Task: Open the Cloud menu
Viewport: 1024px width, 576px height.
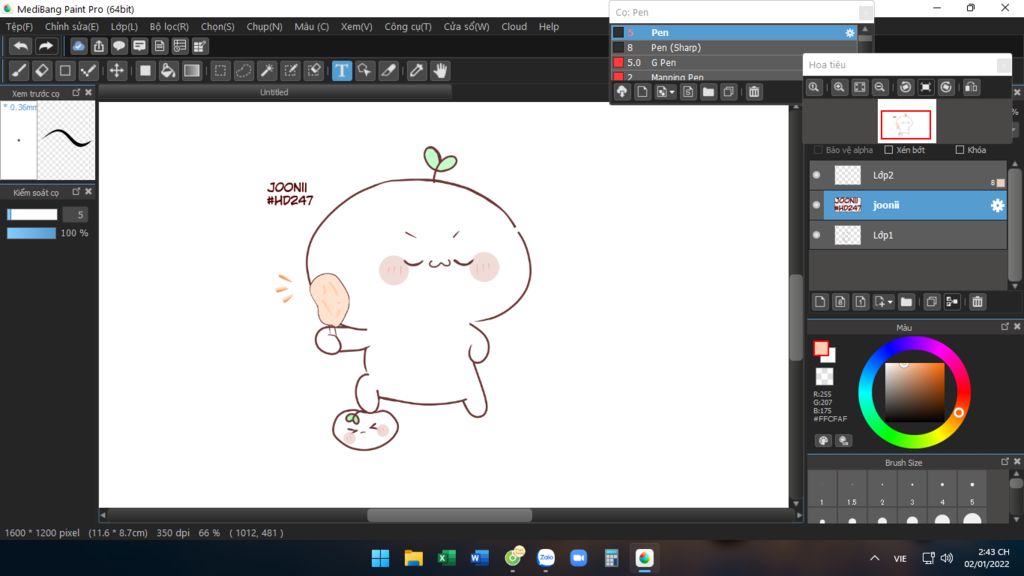Action: tap(514, 27)
